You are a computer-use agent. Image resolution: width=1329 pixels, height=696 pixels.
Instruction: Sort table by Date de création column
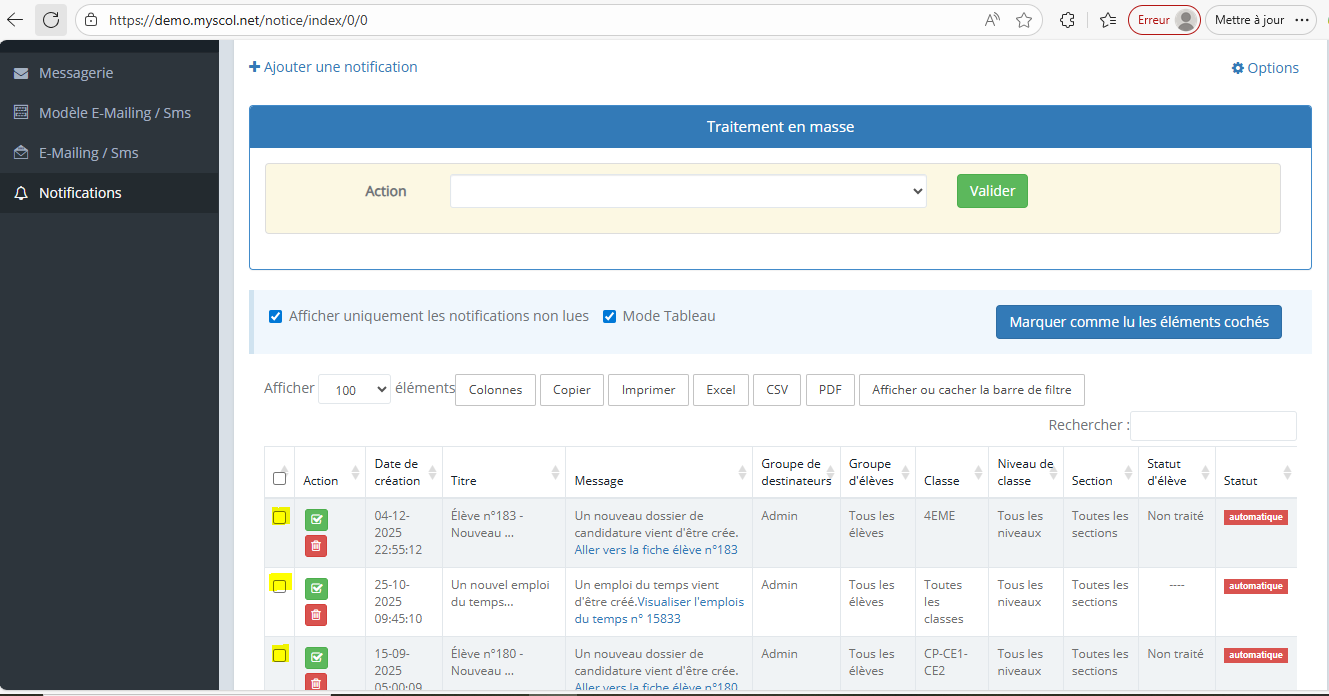[x=397, y=472]
